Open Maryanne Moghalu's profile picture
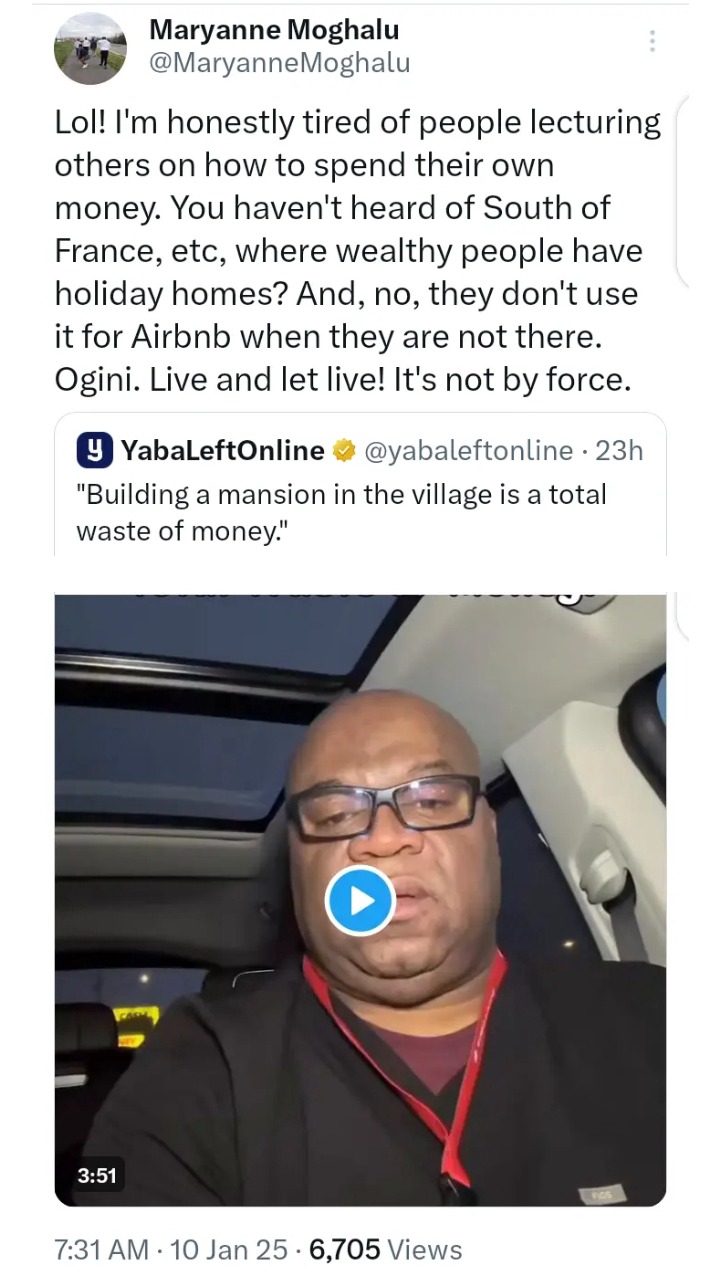This screenshot has height=1272, width=720. [90, 49]
